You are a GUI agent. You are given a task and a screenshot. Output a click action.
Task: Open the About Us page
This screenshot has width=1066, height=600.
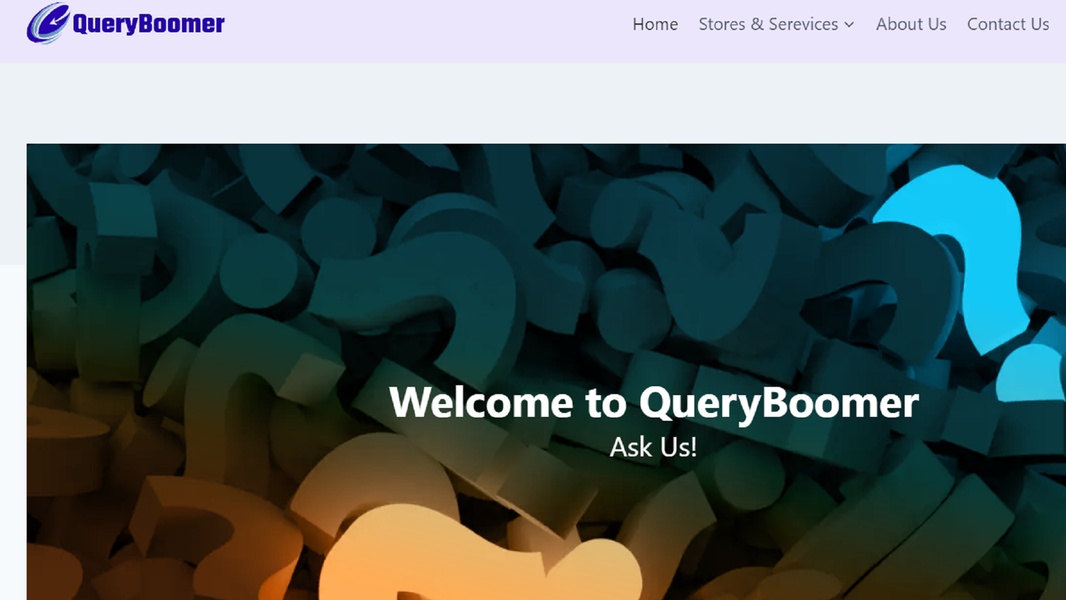(x=911, y=24)
